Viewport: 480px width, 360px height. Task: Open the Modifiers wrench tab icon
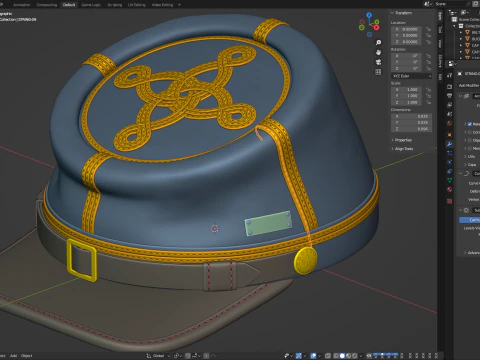[449, 144]
